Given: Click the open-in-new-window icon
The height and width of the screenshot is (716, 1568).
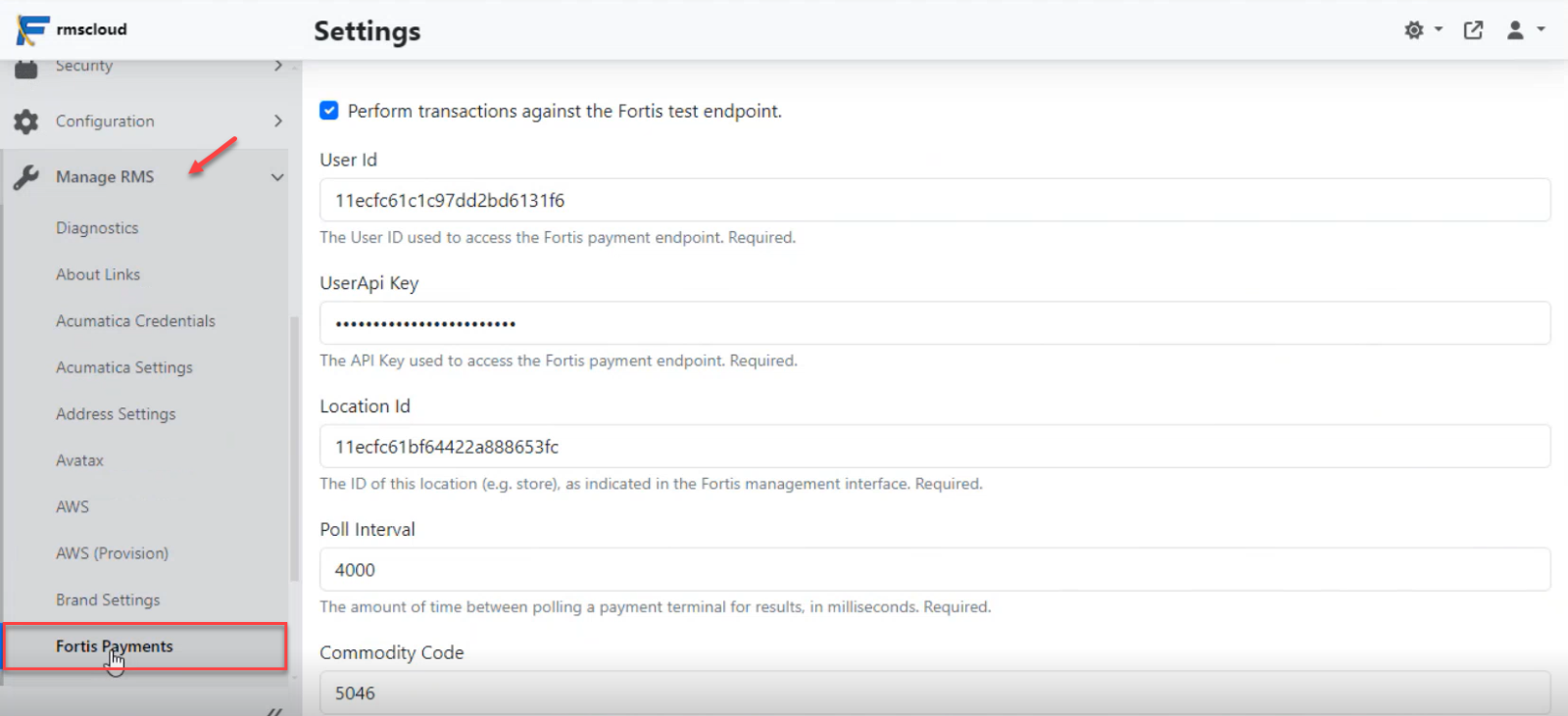Looking at the screenshot, I should click(x=1473, y=30).
